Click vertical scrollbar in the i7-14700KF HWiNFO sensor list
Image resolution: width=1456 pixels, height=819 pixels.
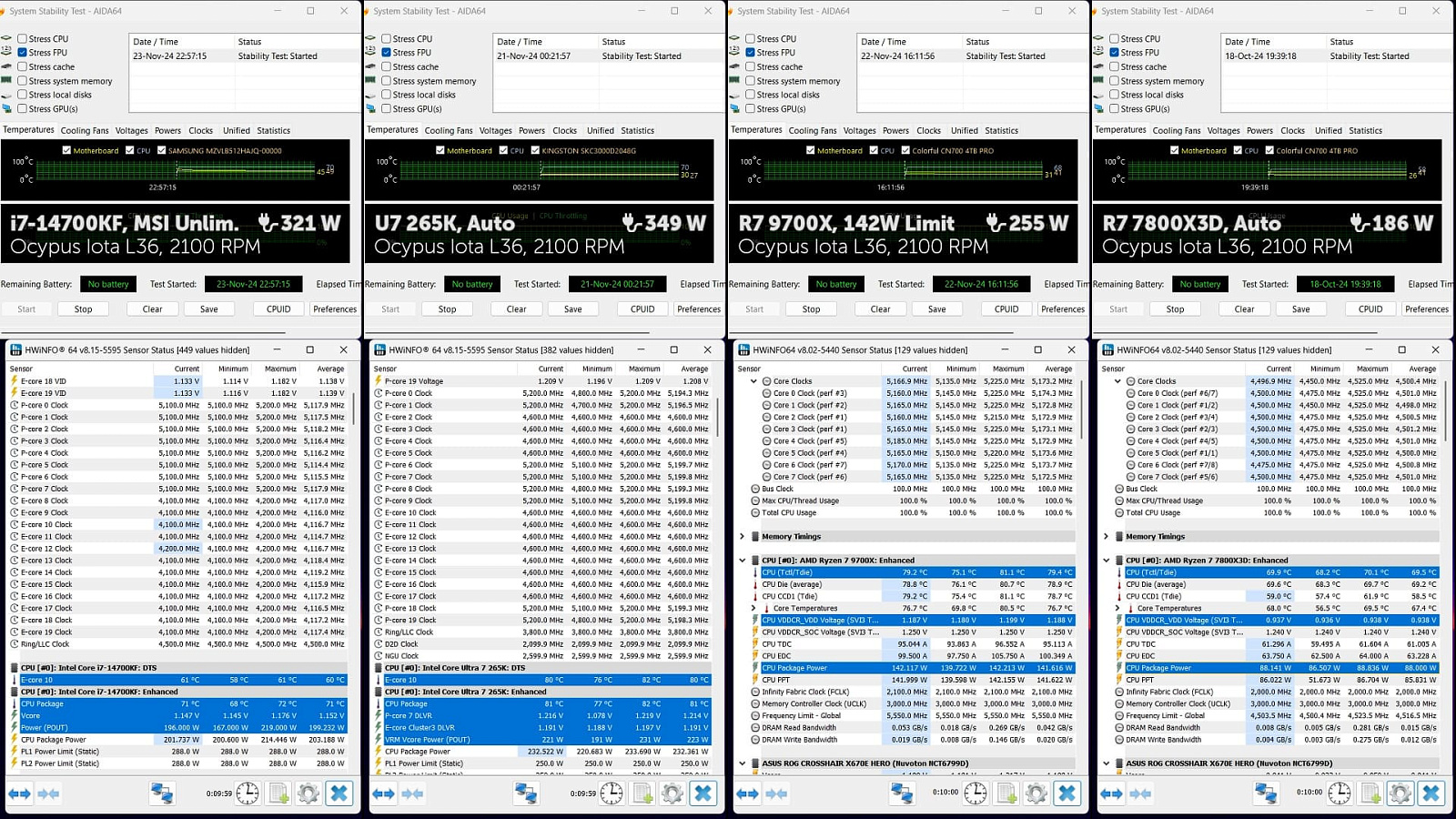353,409
